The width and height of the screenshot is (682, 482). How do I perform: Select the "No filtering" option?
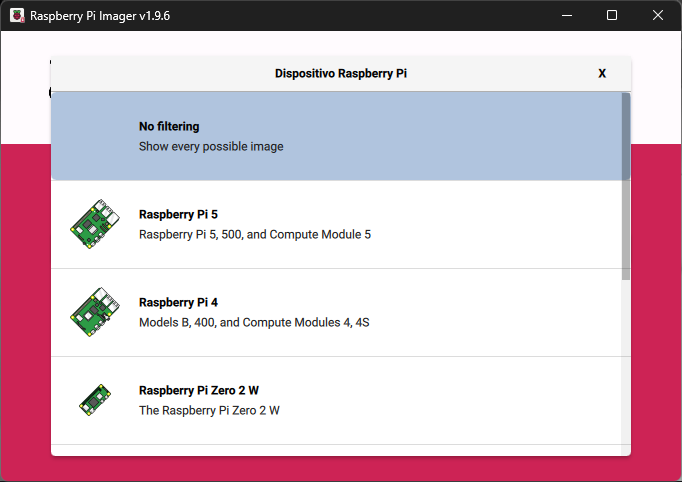point(169,127)
